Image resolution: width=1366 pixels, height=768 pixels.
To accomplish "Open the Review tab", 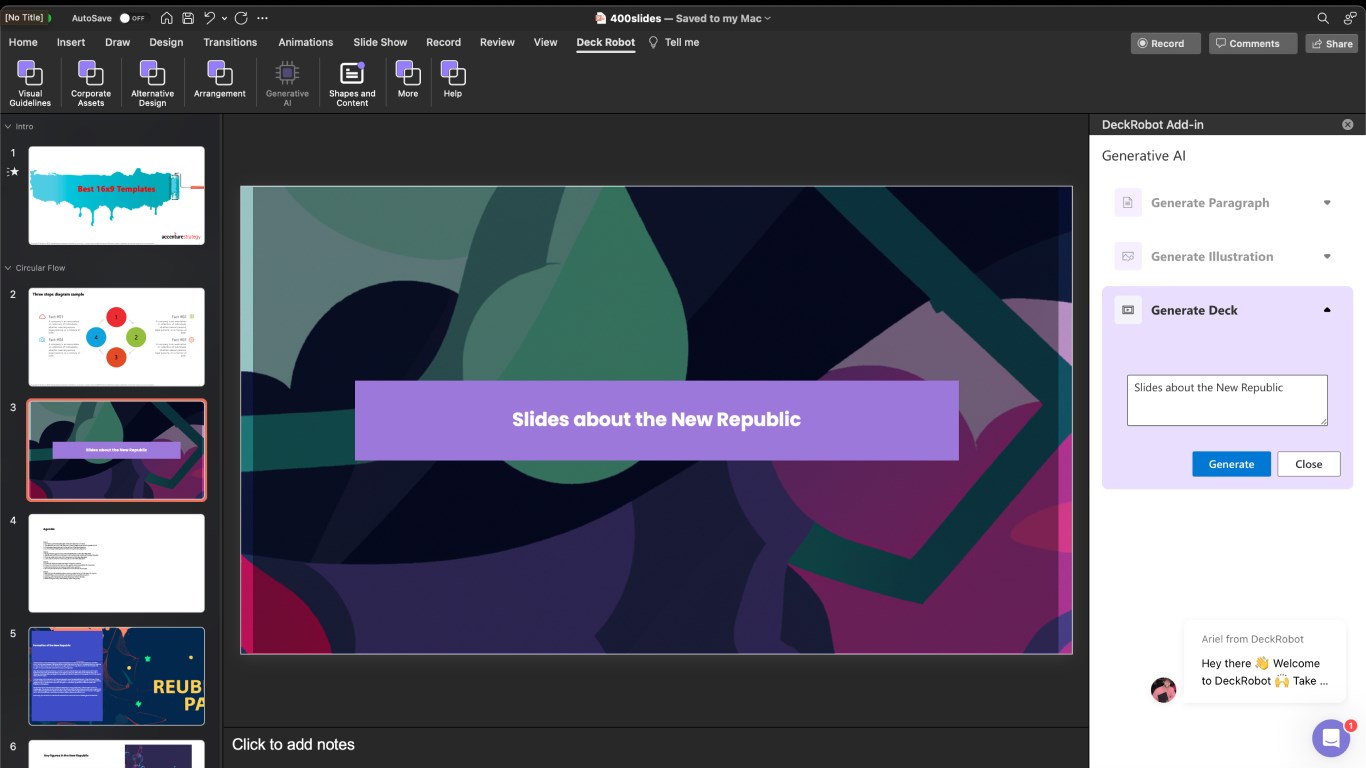I will 497,42.
